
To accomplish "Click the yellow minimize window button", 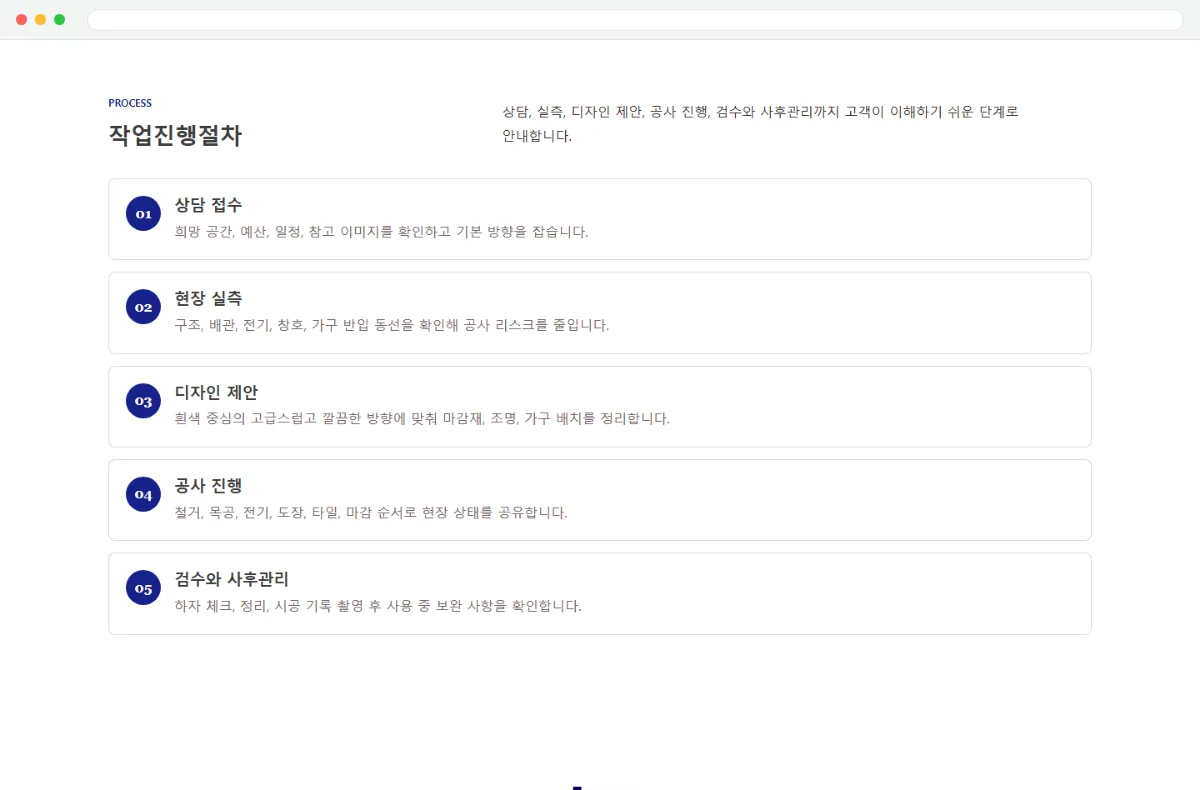I will [41, 20].
